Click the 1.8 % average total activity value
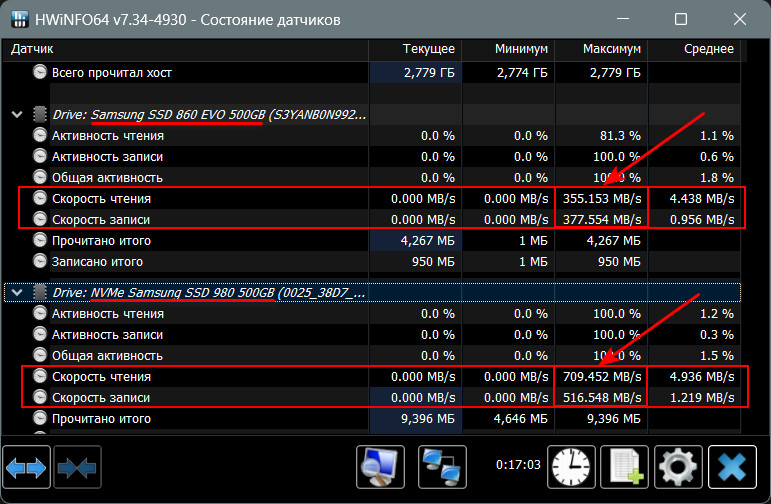 [717, 178]
